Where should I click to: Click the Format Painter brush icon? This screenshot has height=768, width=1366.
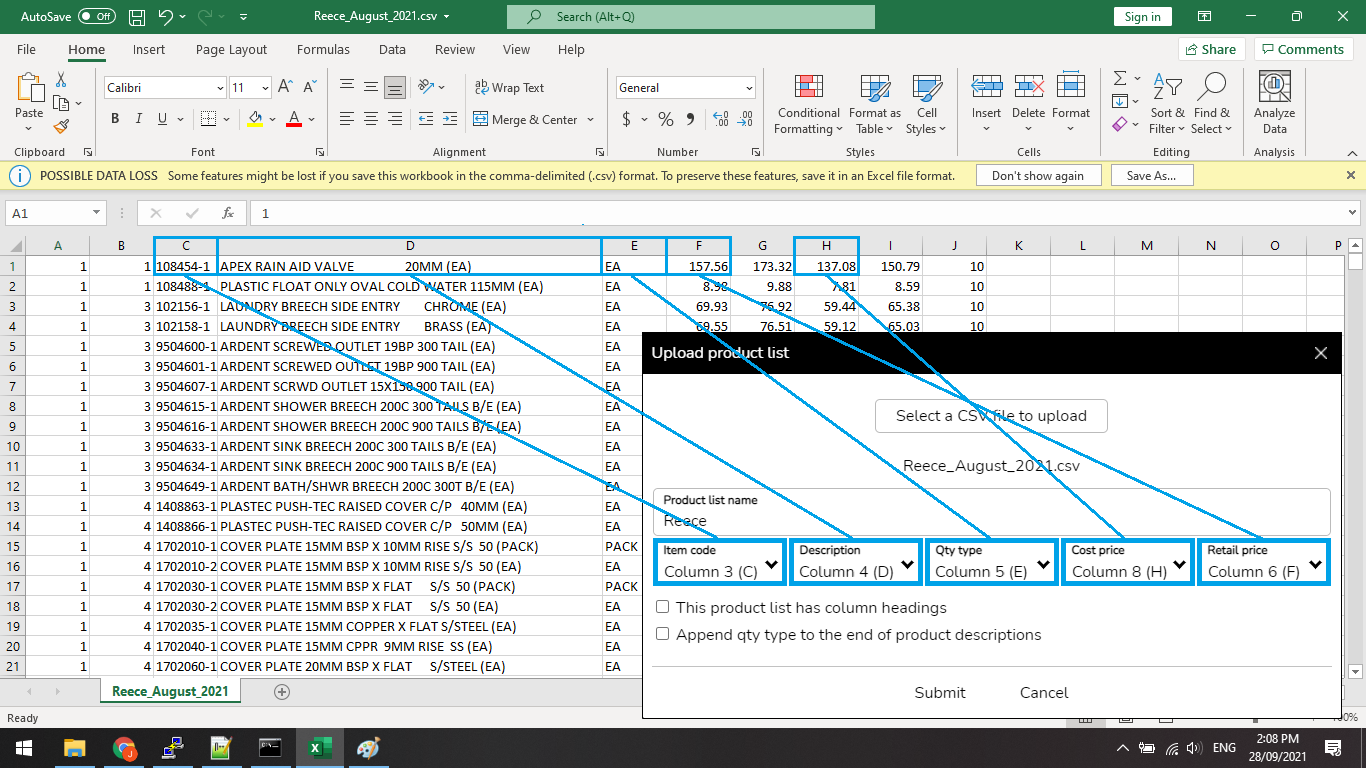click(x=61, y=127)
